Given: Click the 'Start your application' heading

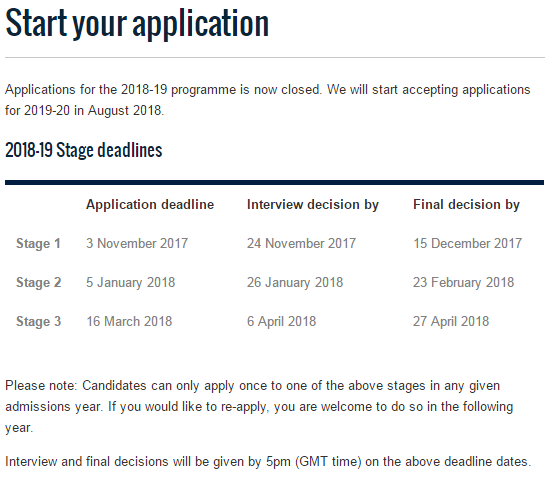Looking at the screenshot, I should [x=137, y=24].
